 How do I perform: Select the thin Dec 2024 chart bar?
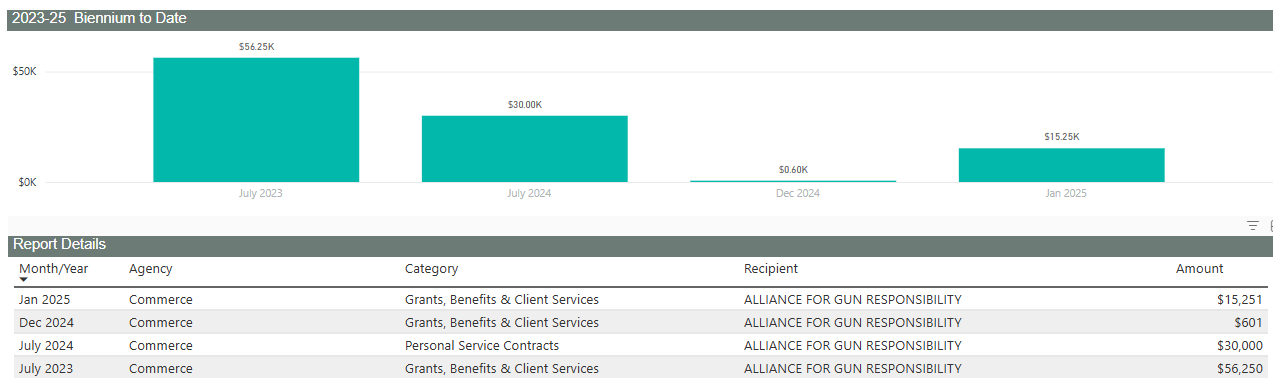point(793,181)
